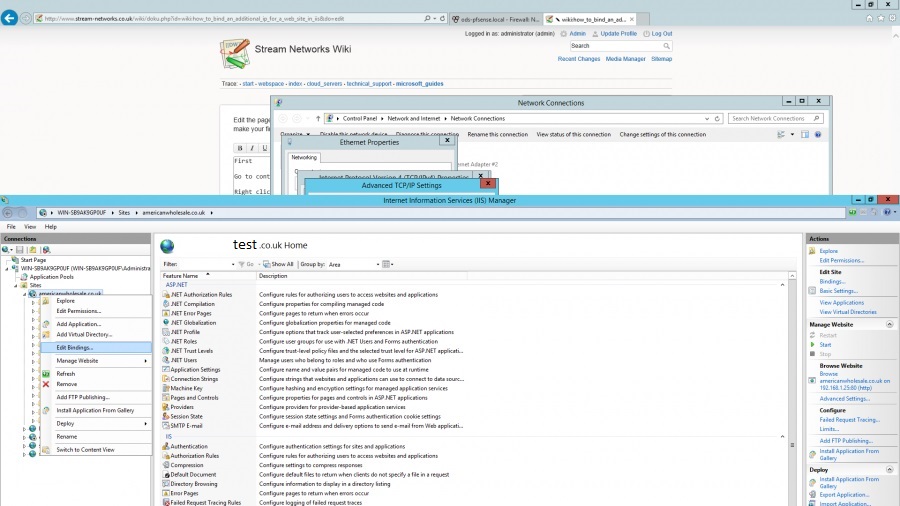Open the .NET Authorization Rules feature
900x506 pixels.
click(201, 294)
